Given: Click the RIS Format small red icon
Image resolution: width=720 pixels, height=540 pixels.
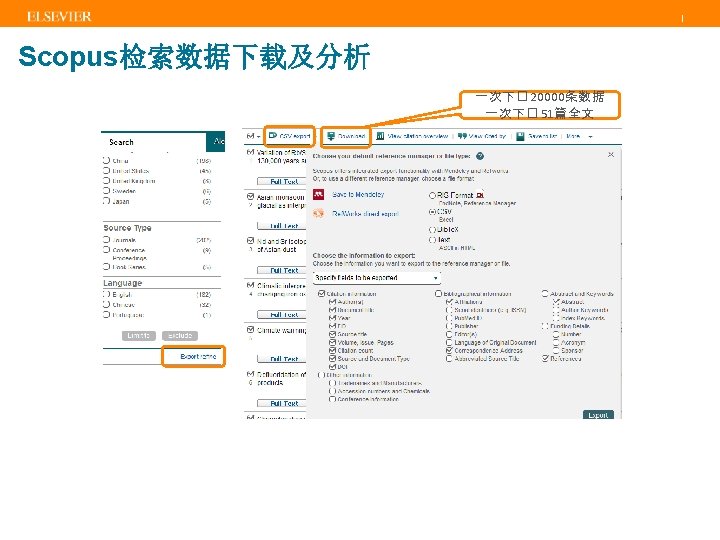Looking at the screenshot, I should click(x=480, y=195).
